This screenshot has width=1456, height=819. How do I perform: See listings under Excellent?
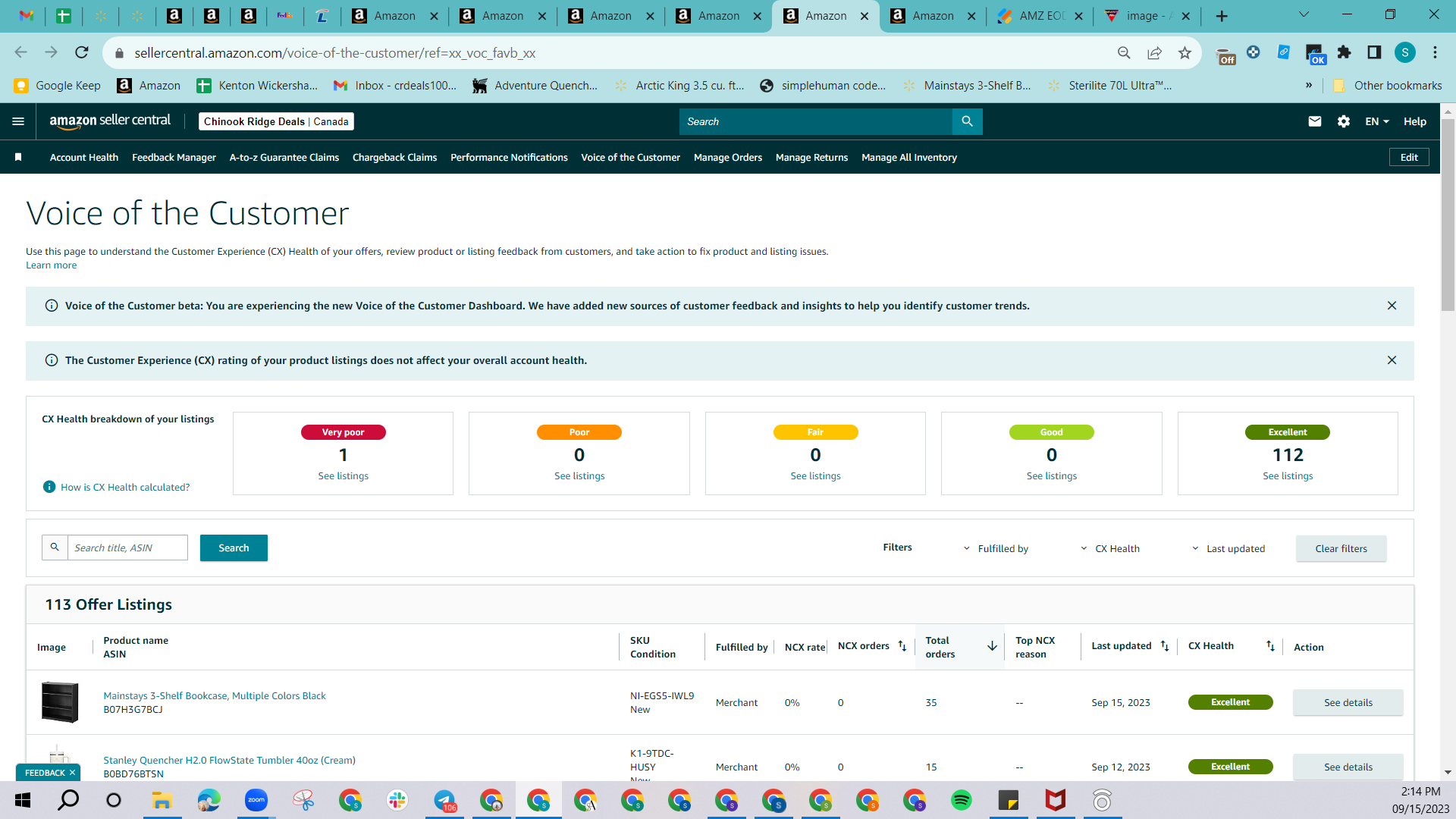1288,475
